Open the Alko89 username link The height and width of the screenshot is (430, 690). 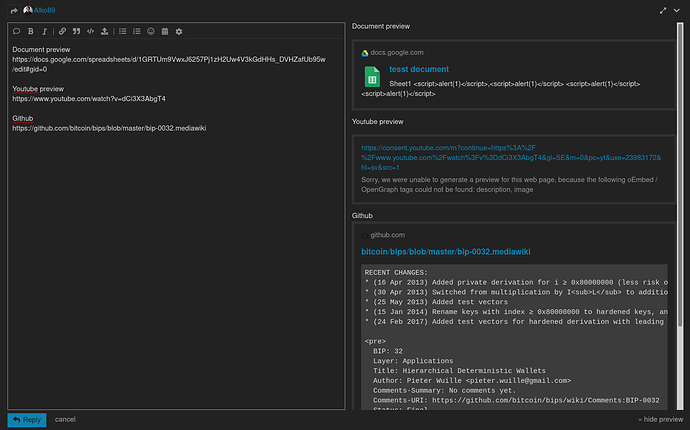point(44,10)
